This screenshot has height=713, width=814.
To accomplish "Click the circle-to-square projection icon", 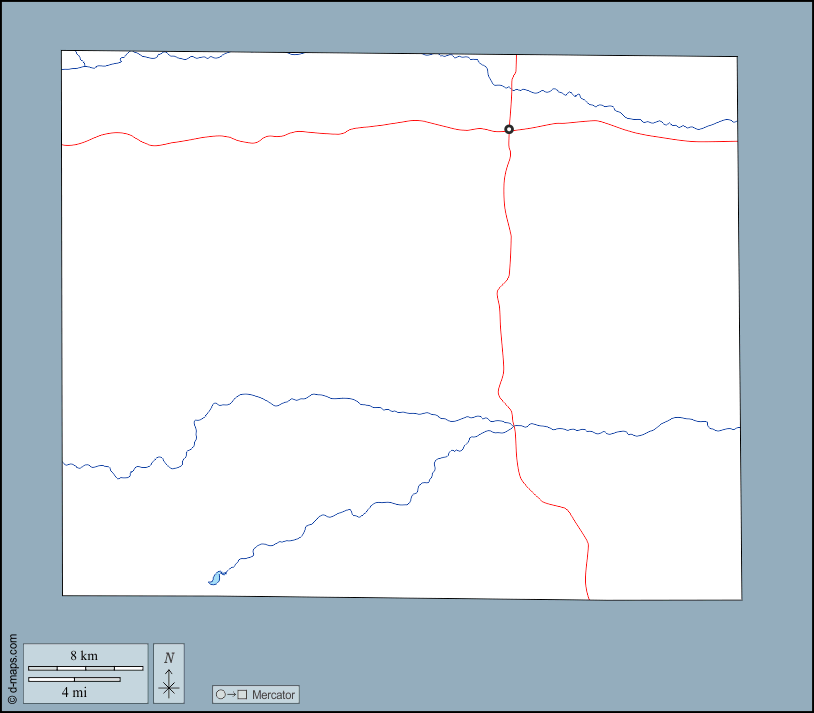I will coord(231,694).
